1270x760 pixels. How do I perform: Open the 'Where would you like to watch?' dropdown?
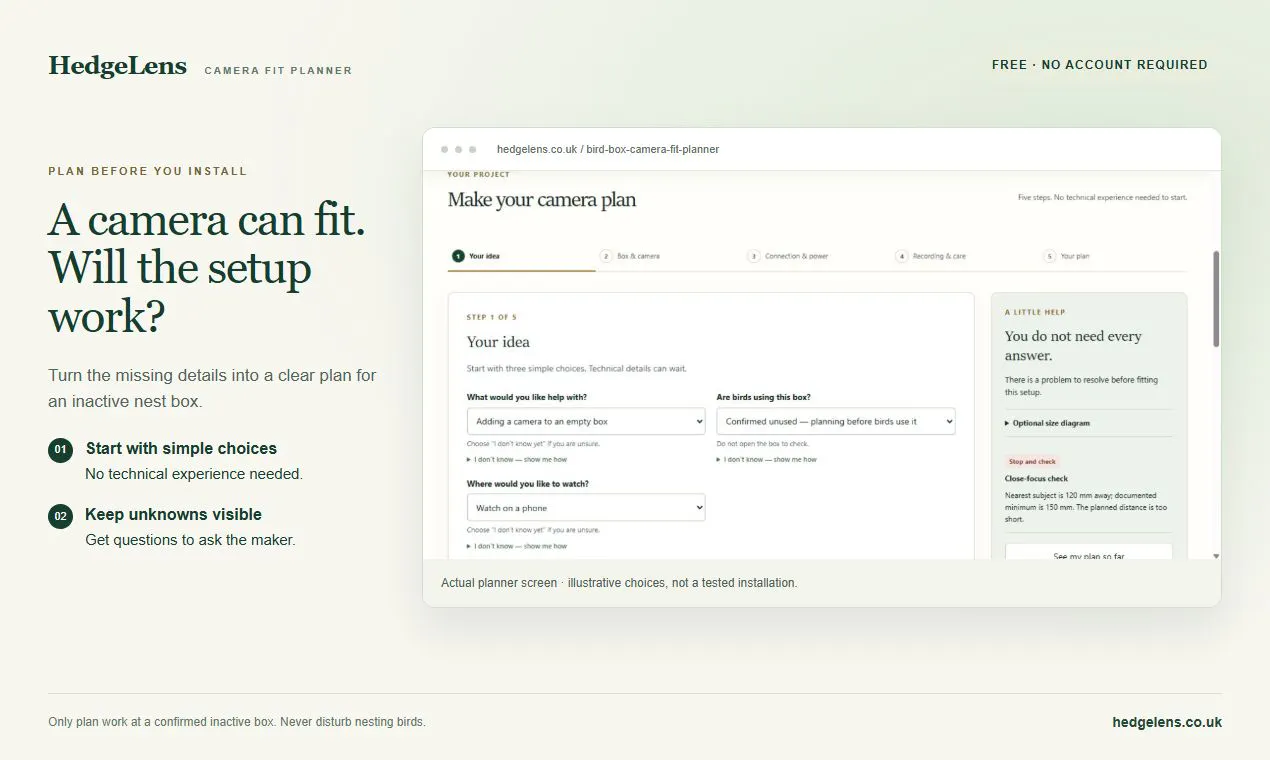[586, 507]
